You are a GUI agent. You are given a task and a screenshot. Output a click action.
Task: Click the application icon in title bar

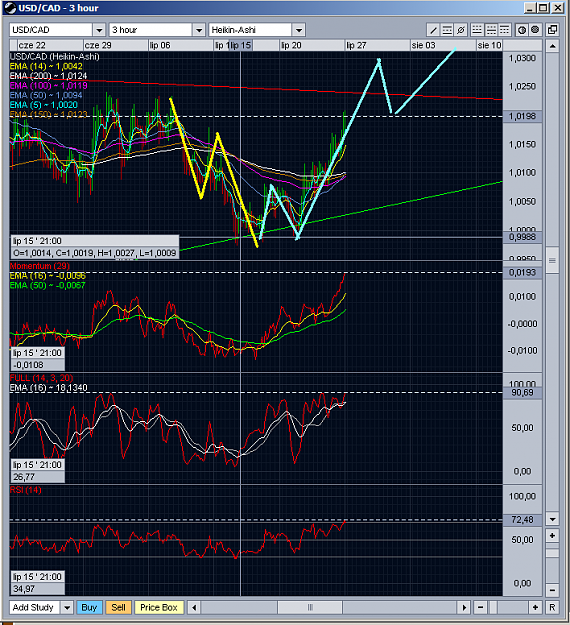(10, 8)
